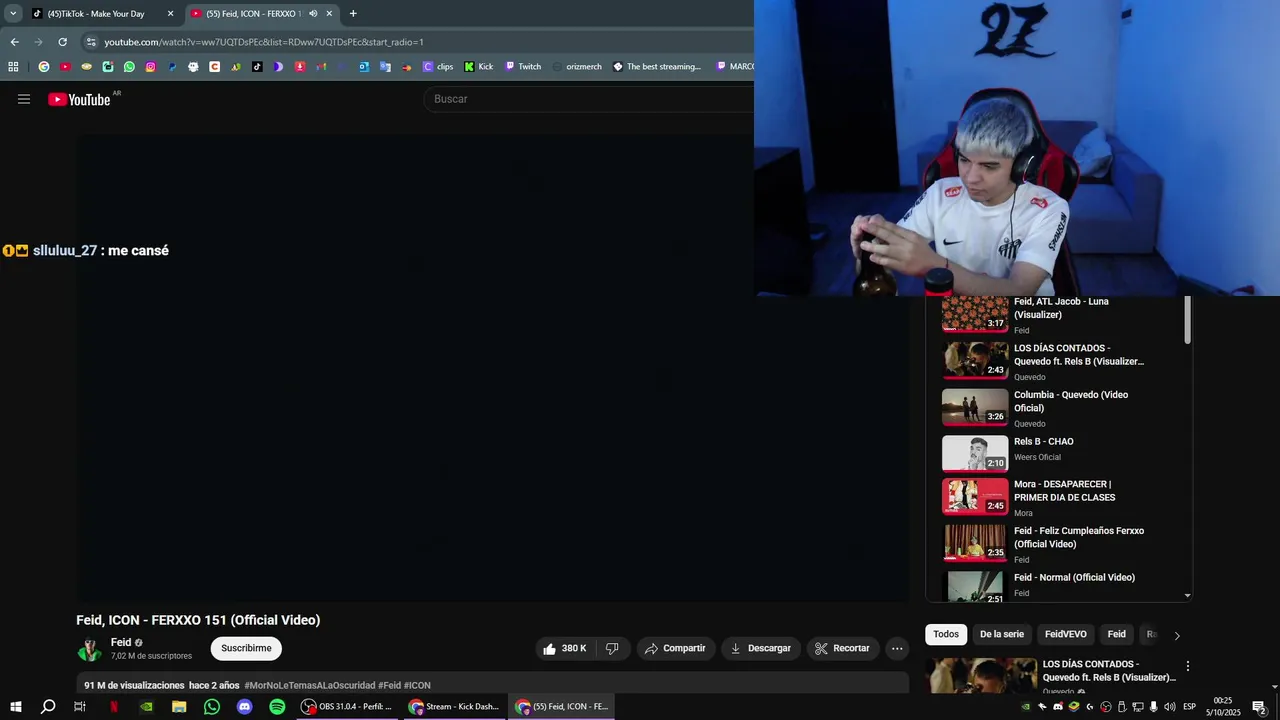Click the playlist panel scrollbar thumb

1187,320
